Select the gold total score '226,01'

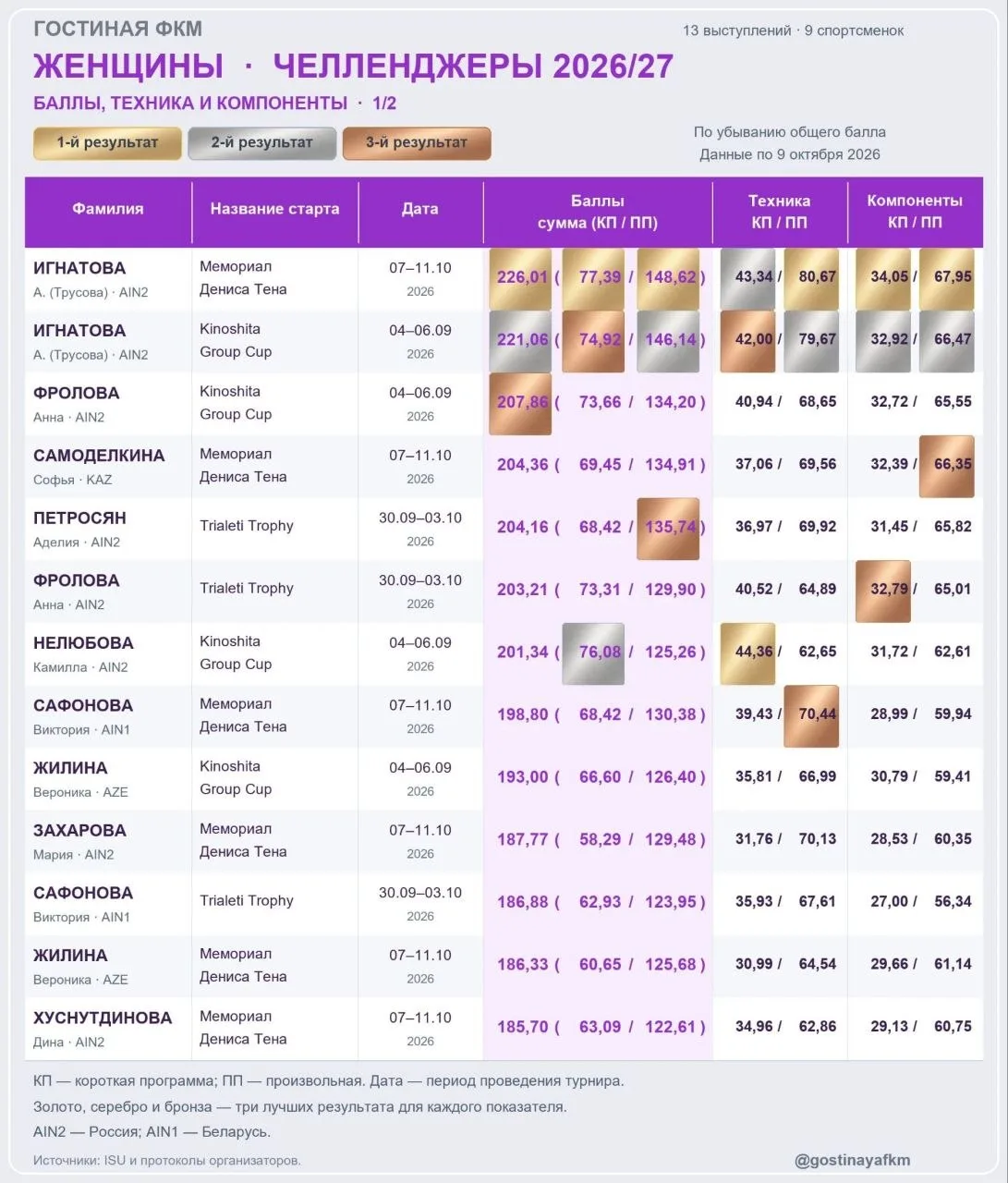[520, 278]
